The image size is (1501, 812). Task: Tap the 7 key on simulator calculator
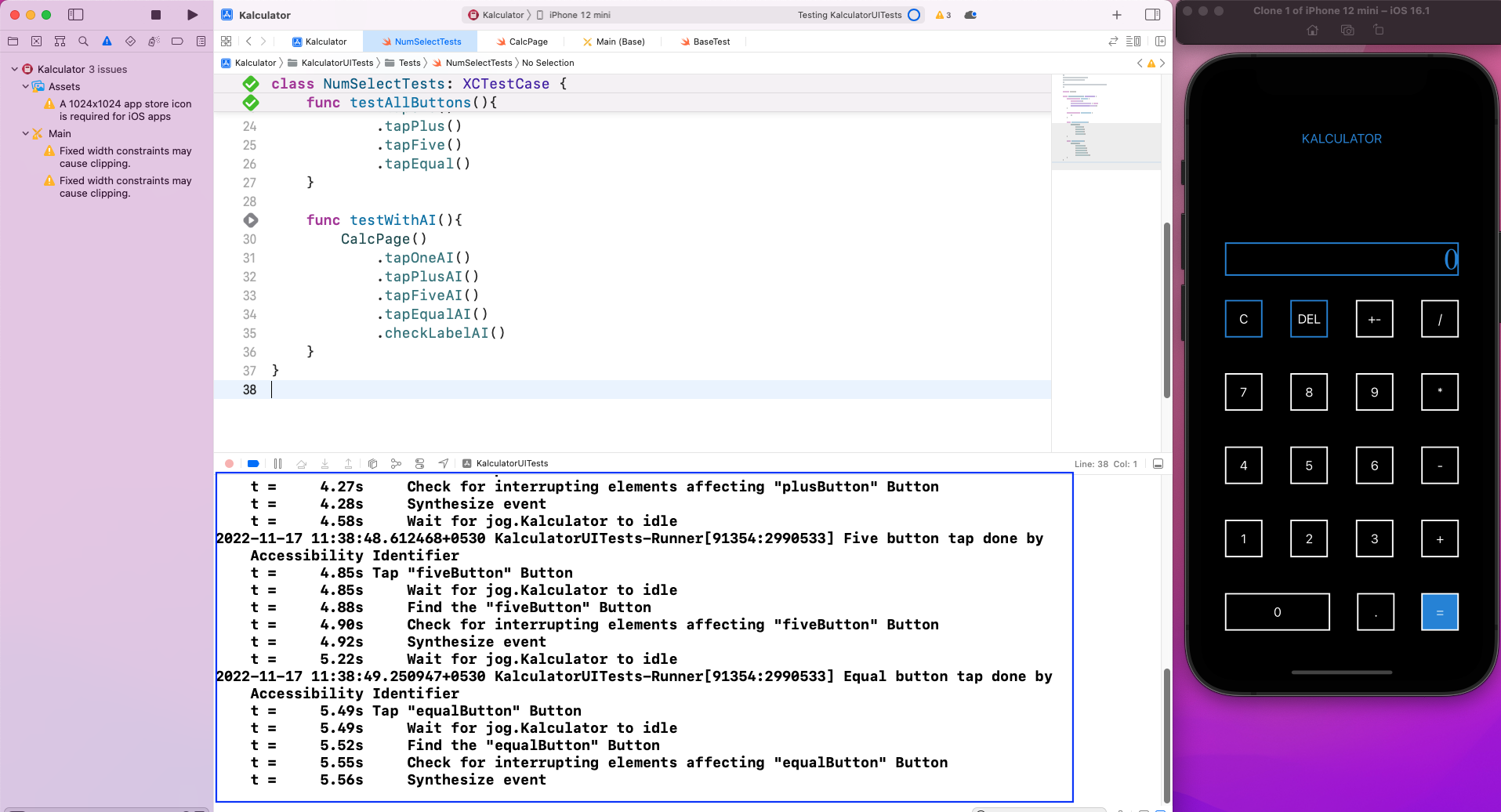(x=1243, y=392)
